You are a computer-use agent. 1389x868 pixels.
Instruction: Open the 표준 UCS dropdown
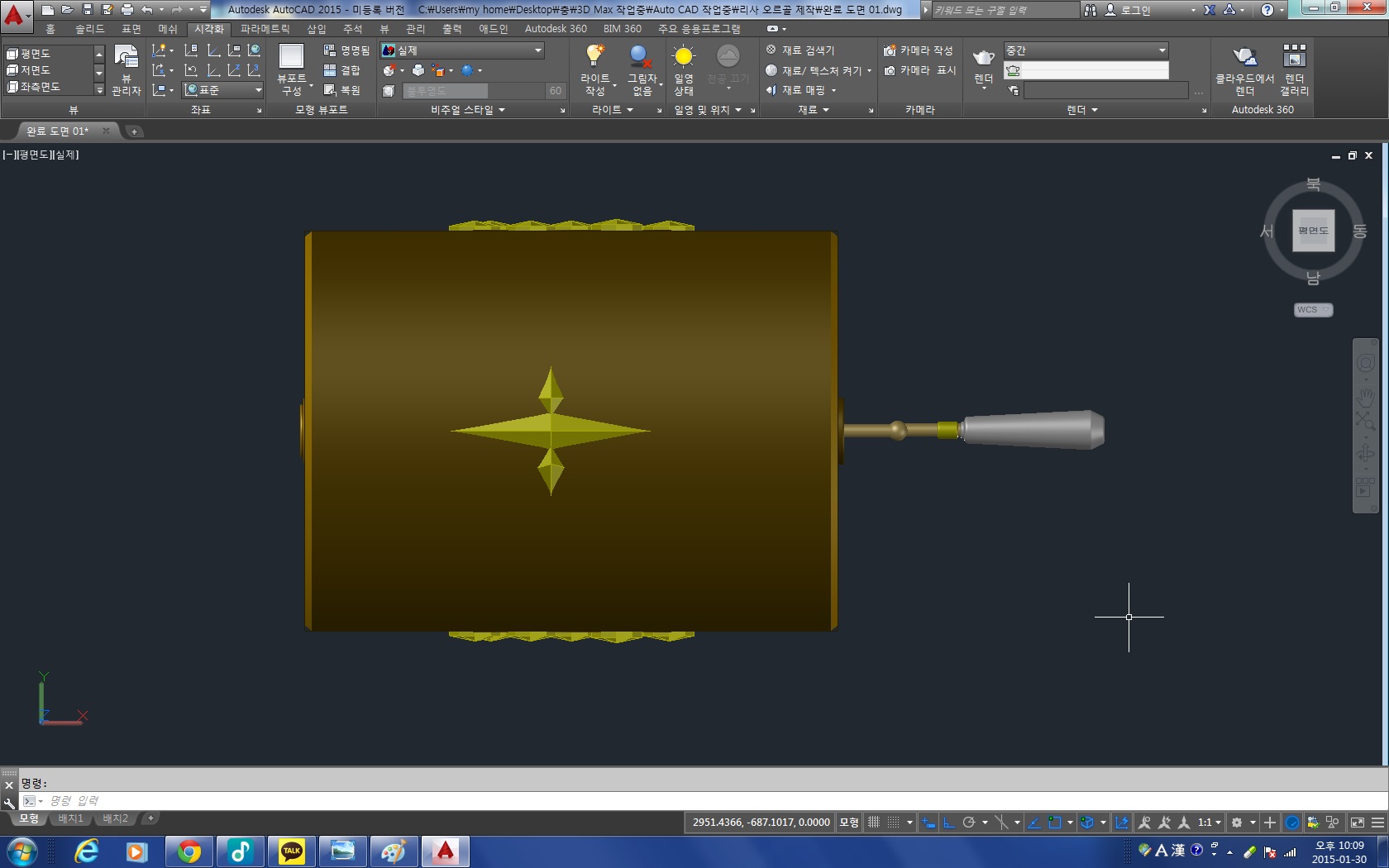pyautogui.click(x=258, y=90)
